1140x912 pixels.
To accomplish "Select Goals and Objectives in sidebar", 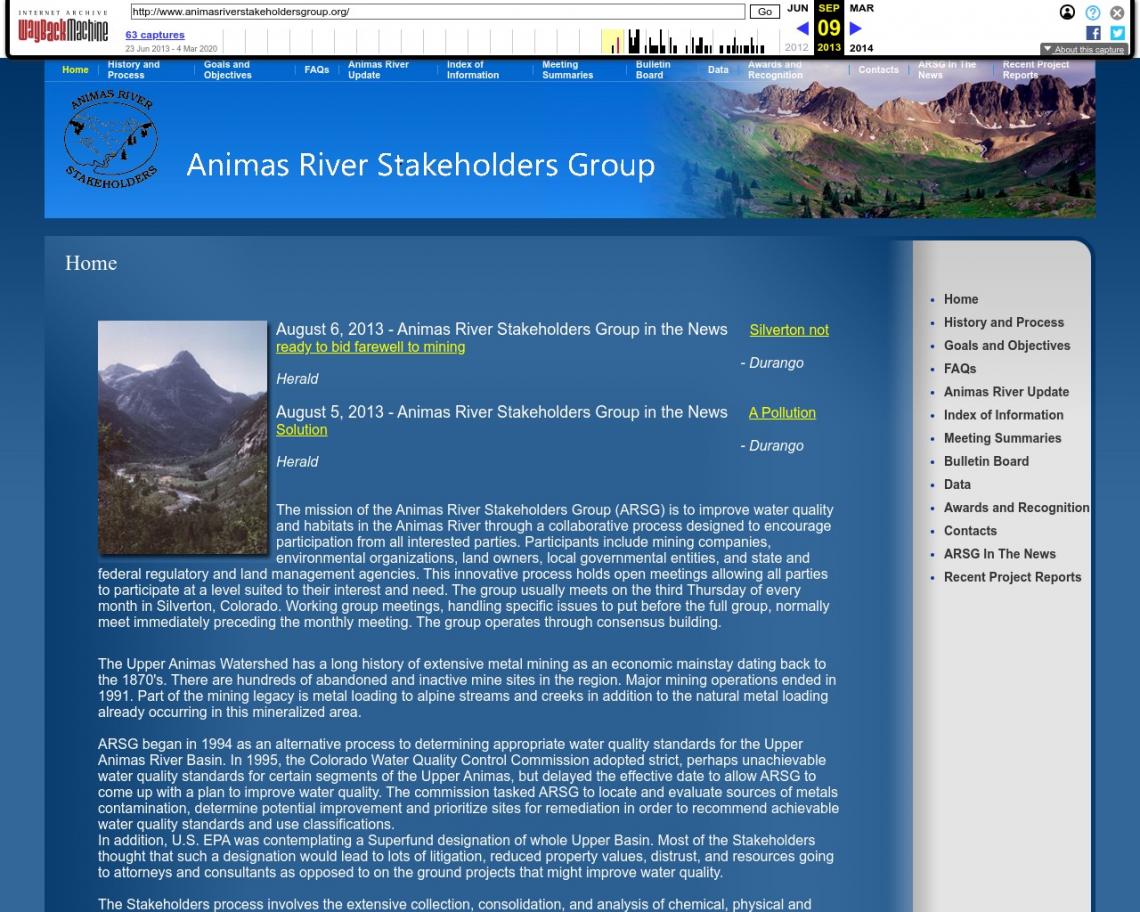I will click(x=1007, y=345).
